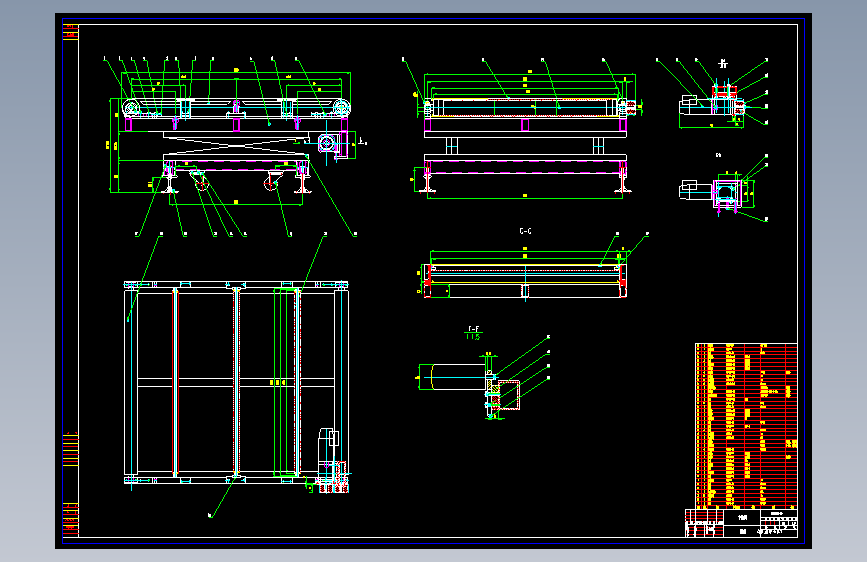867x562 pixels.
Task: Click the left end roller in side elevation
Action: click(x=131, y=107)
